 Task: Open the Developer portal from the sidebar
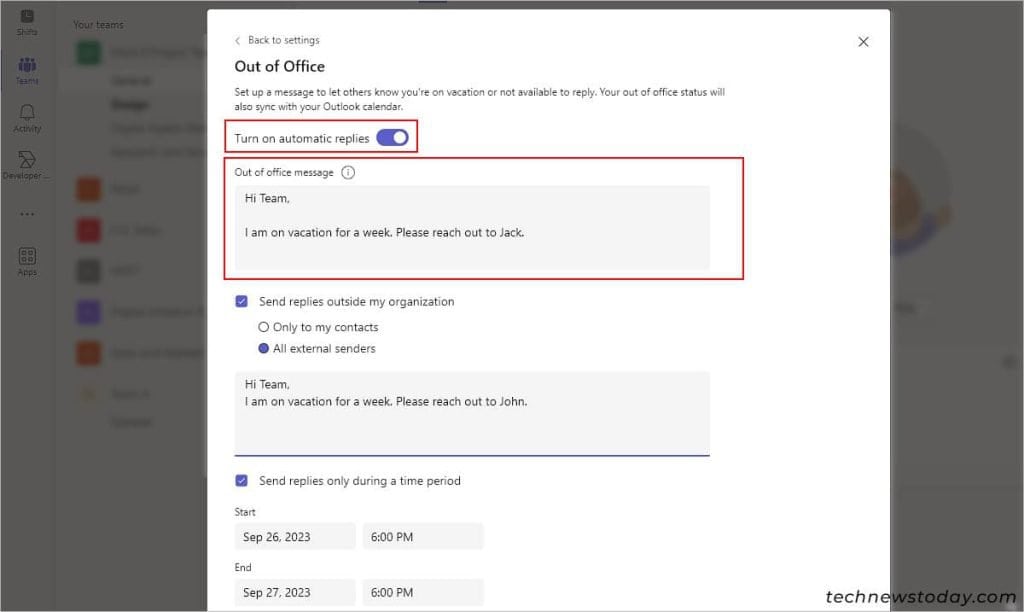[26, 162]
